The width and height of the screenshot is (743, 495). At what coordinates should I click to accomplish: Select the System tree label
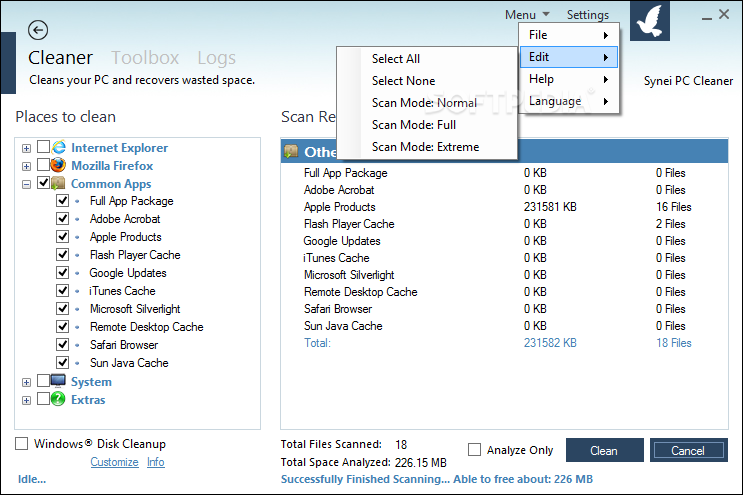91,382
